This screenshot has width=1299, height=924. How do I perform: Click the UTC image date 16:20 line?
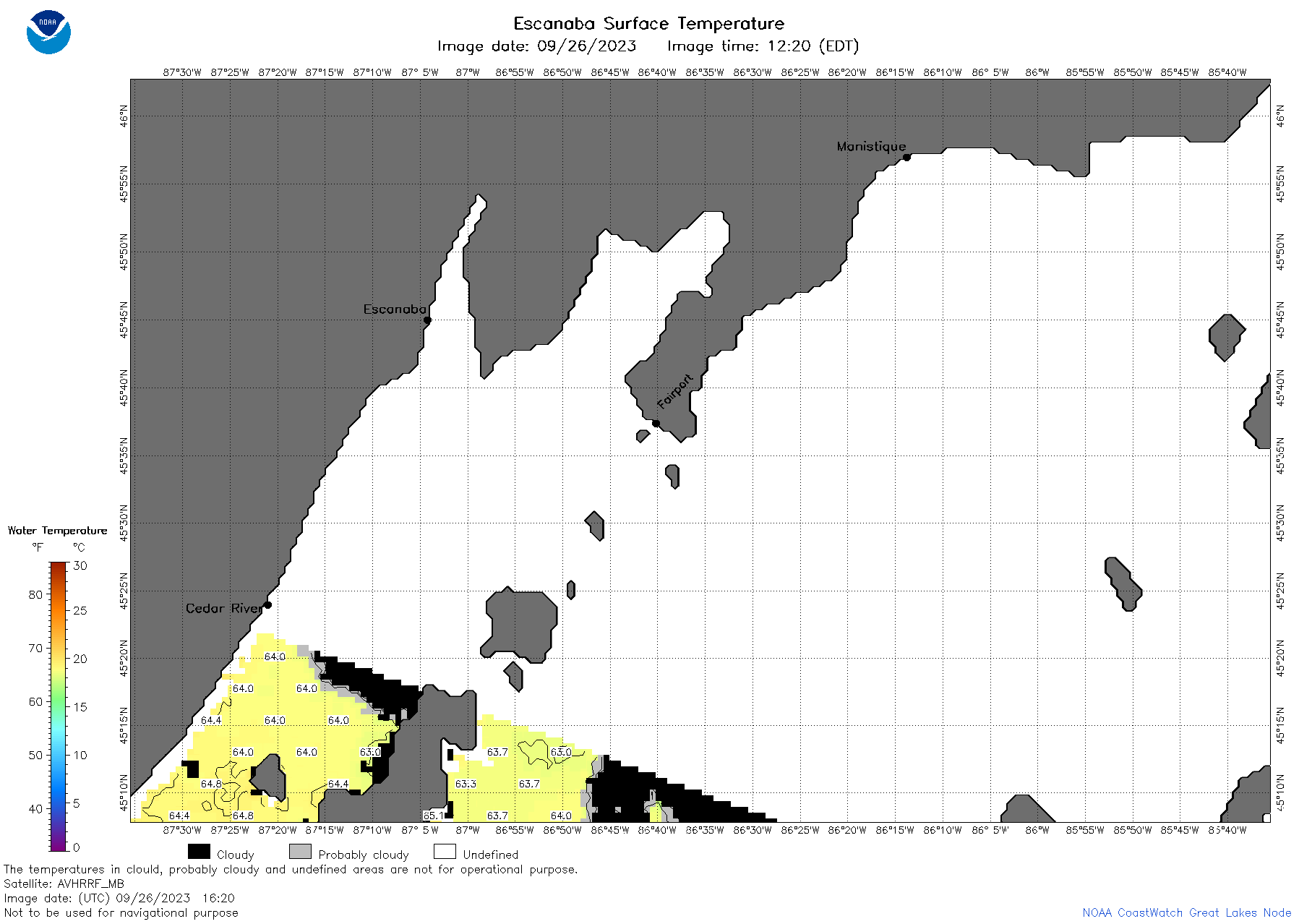119,898
